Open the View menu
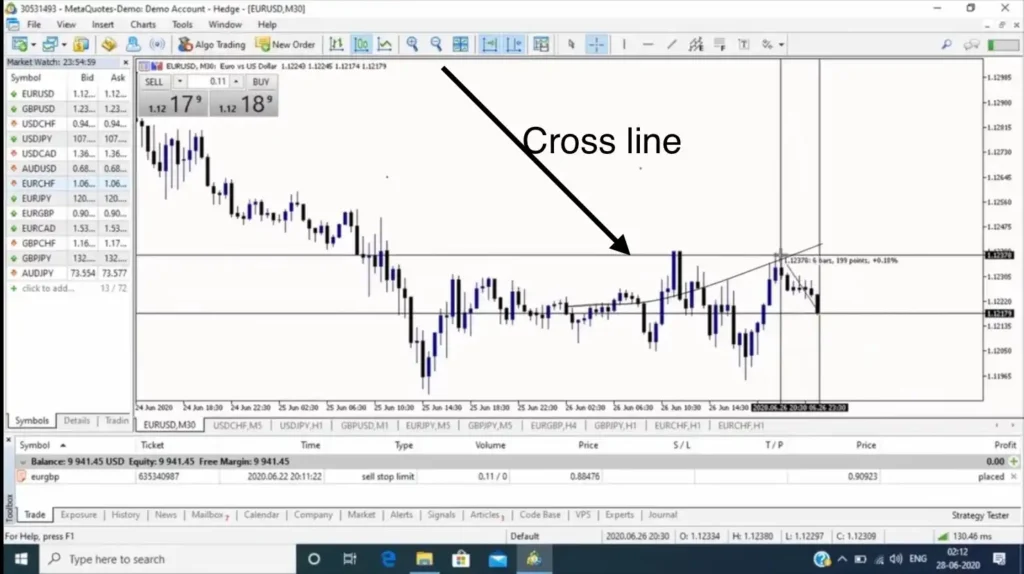1024x574 pixels. (66, 24)
